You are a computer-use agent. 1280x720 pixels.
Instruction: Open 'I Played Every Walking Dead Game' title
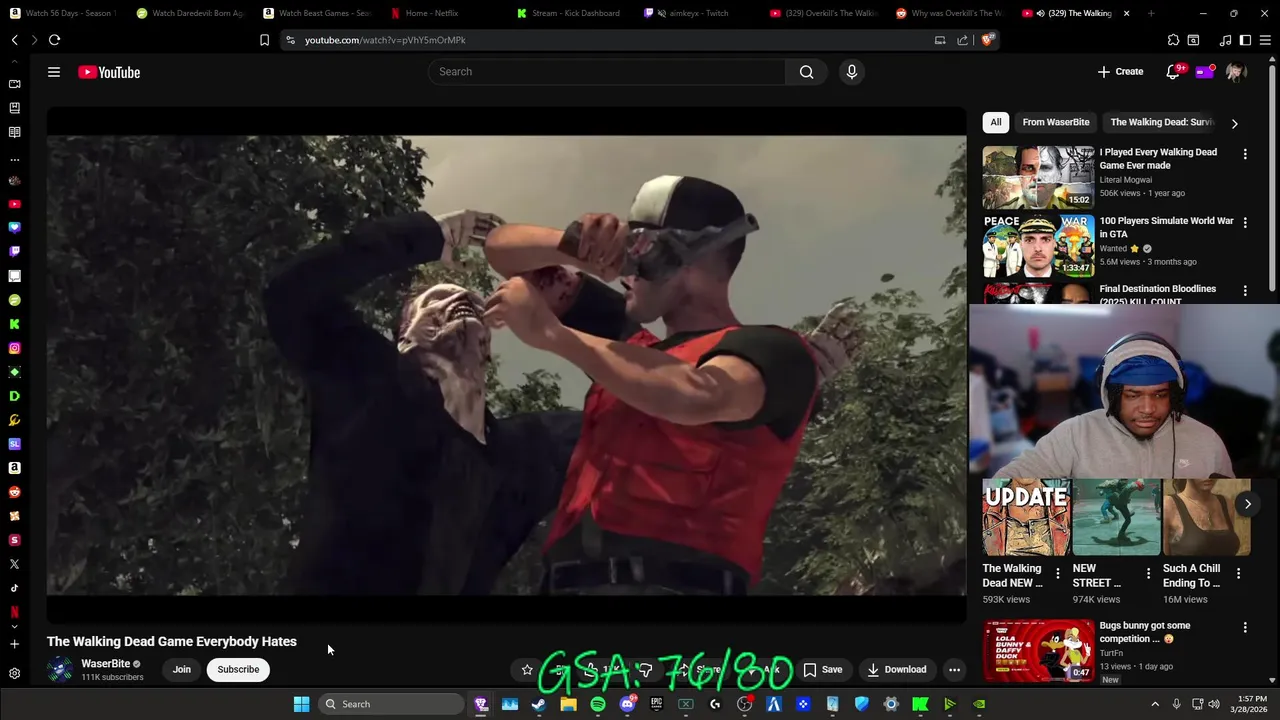click(1158, 159)
